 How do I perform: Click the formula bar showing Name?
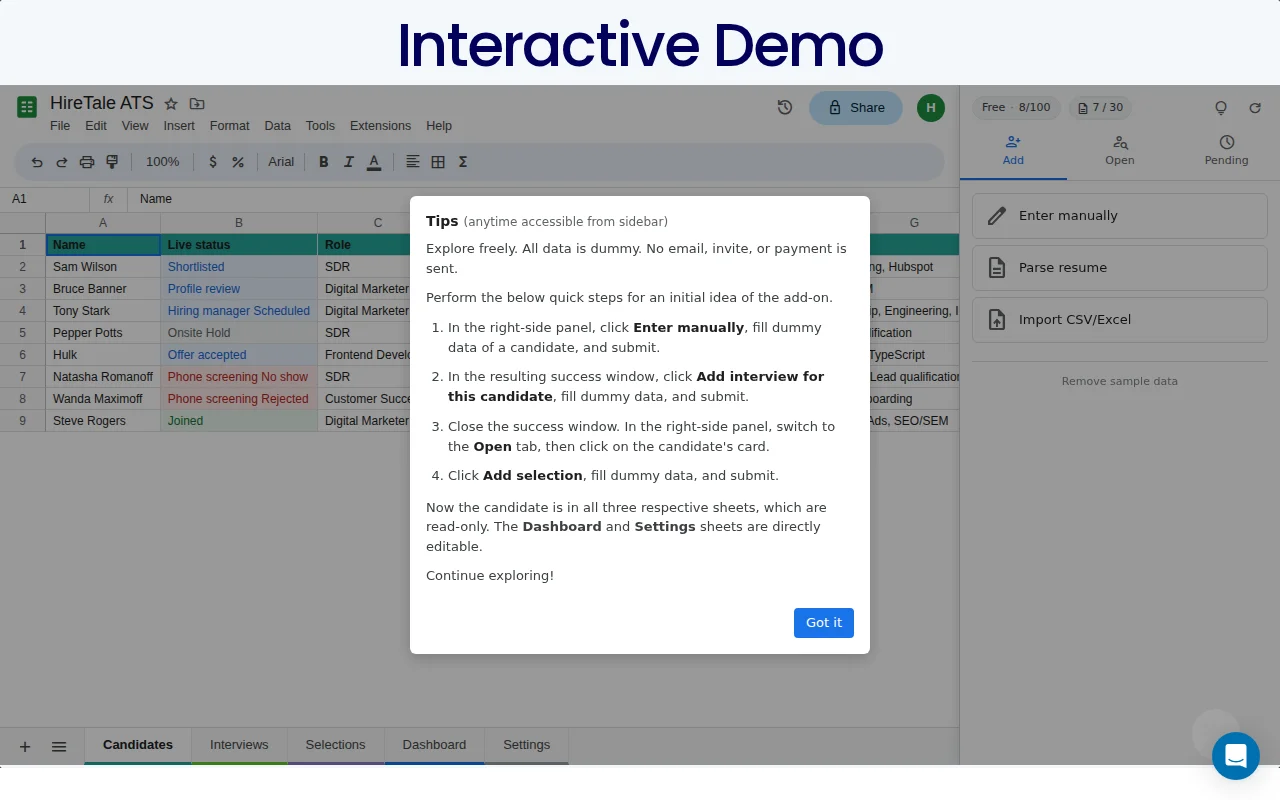tap(543, 199)
